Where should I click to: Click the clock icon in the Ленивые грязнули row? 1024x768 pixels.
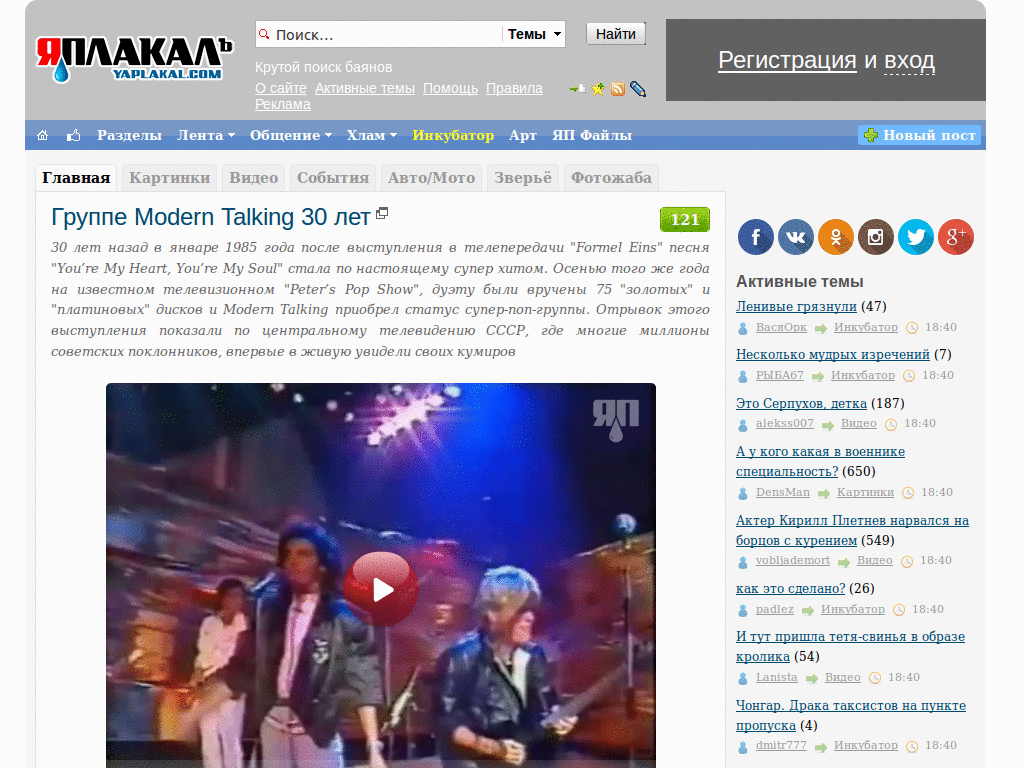pyautogui.click(x=912, y=328)
